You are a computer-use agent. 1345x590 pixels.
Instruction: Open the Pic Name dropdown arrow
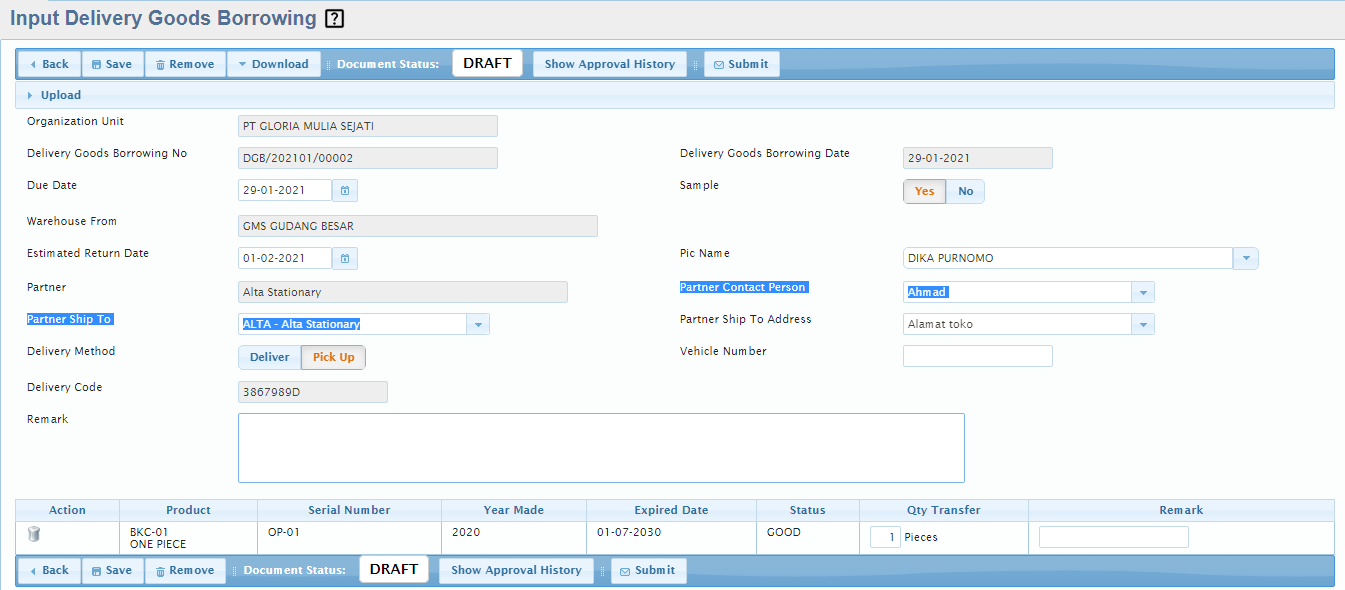(x=1246, y=258)
